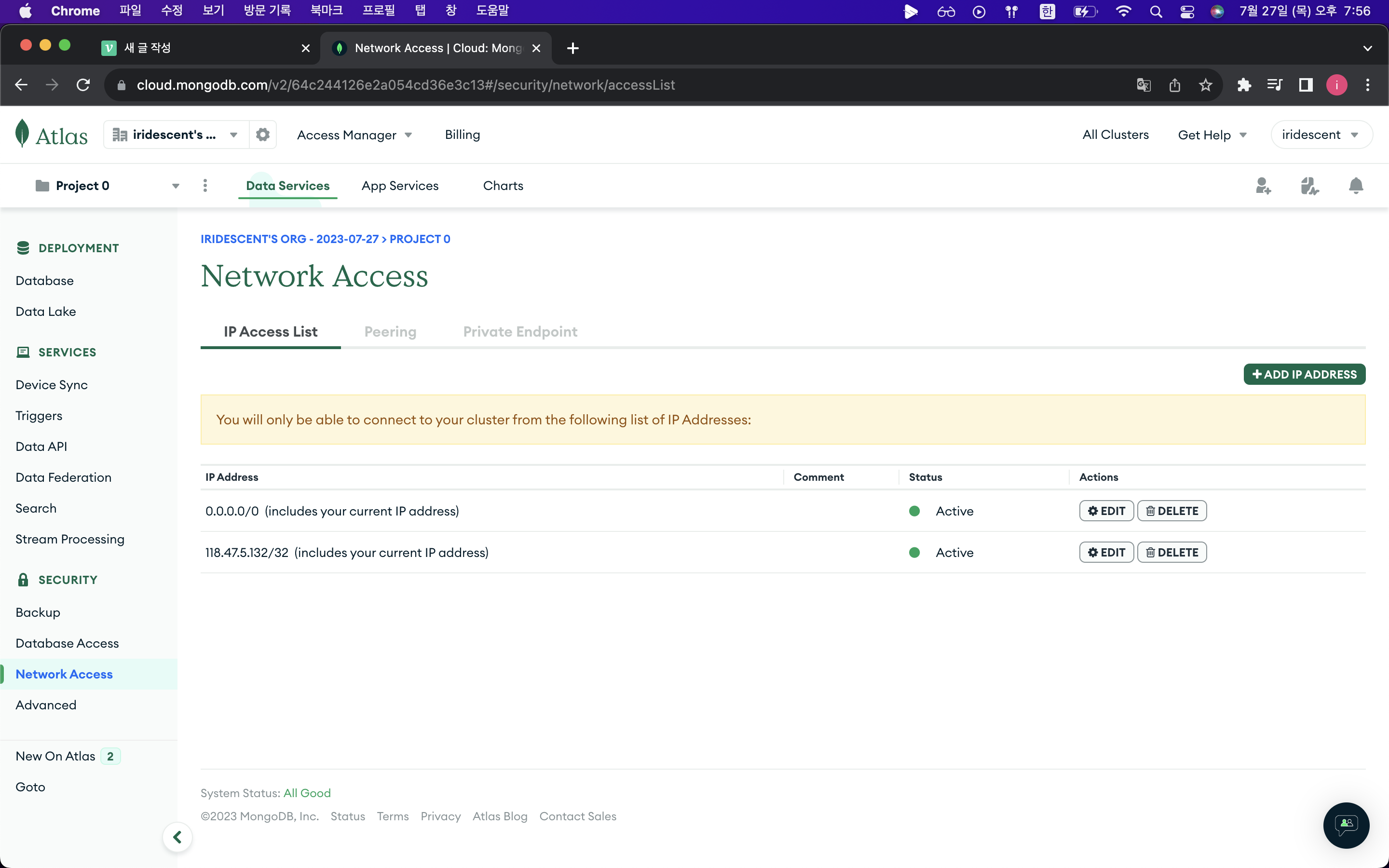Click the Google Translate icon in address bar
The height and width of the screenshot is (868, 1389).
coord(1144,85)
